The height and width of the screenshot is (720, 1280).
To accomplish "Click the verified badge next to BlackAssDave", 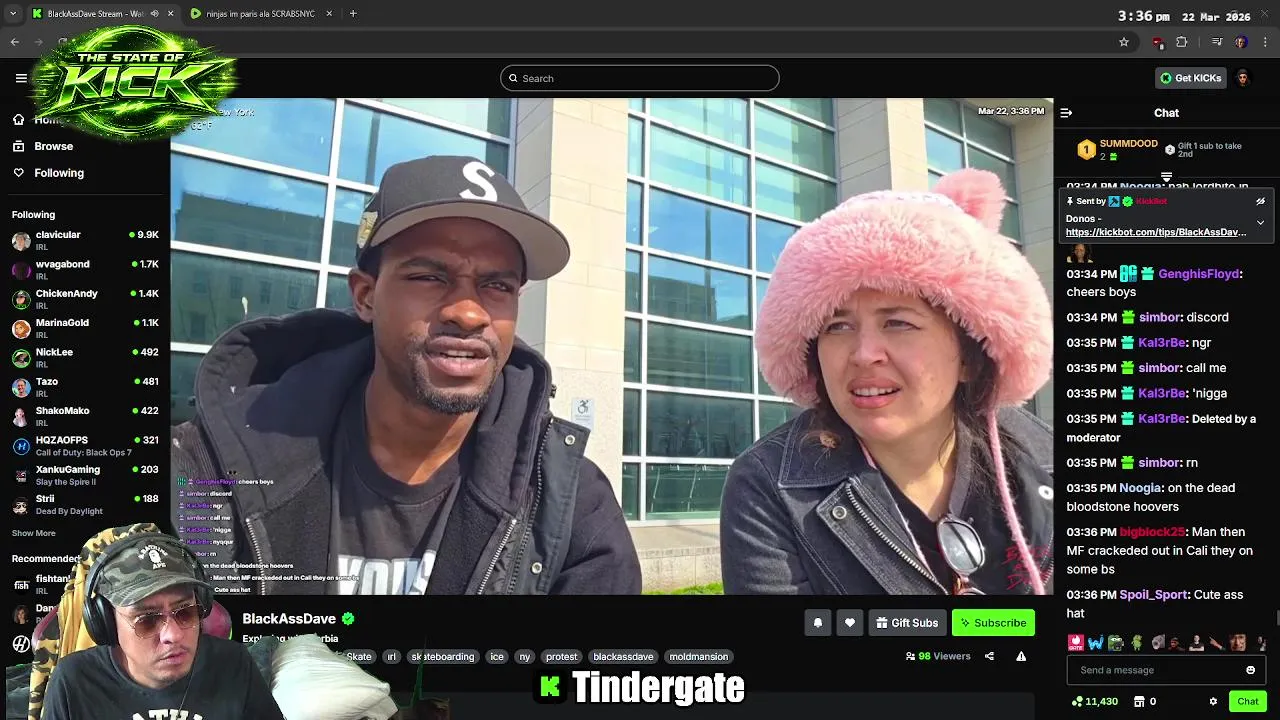I will pyautogui.click(x=348, y=619).
